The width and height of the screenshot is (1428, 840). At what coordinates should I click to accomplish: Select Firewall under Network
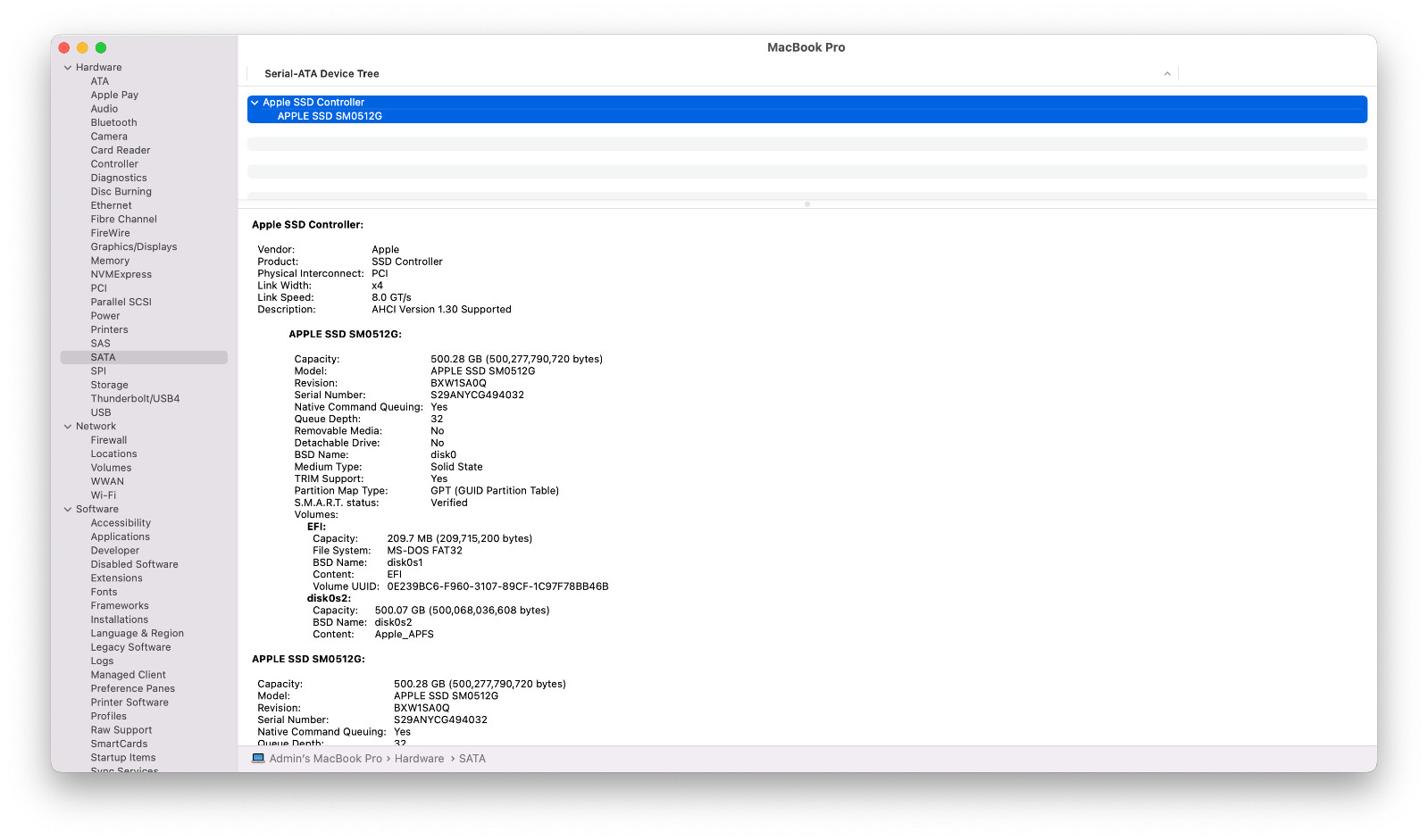pos(108,440)
